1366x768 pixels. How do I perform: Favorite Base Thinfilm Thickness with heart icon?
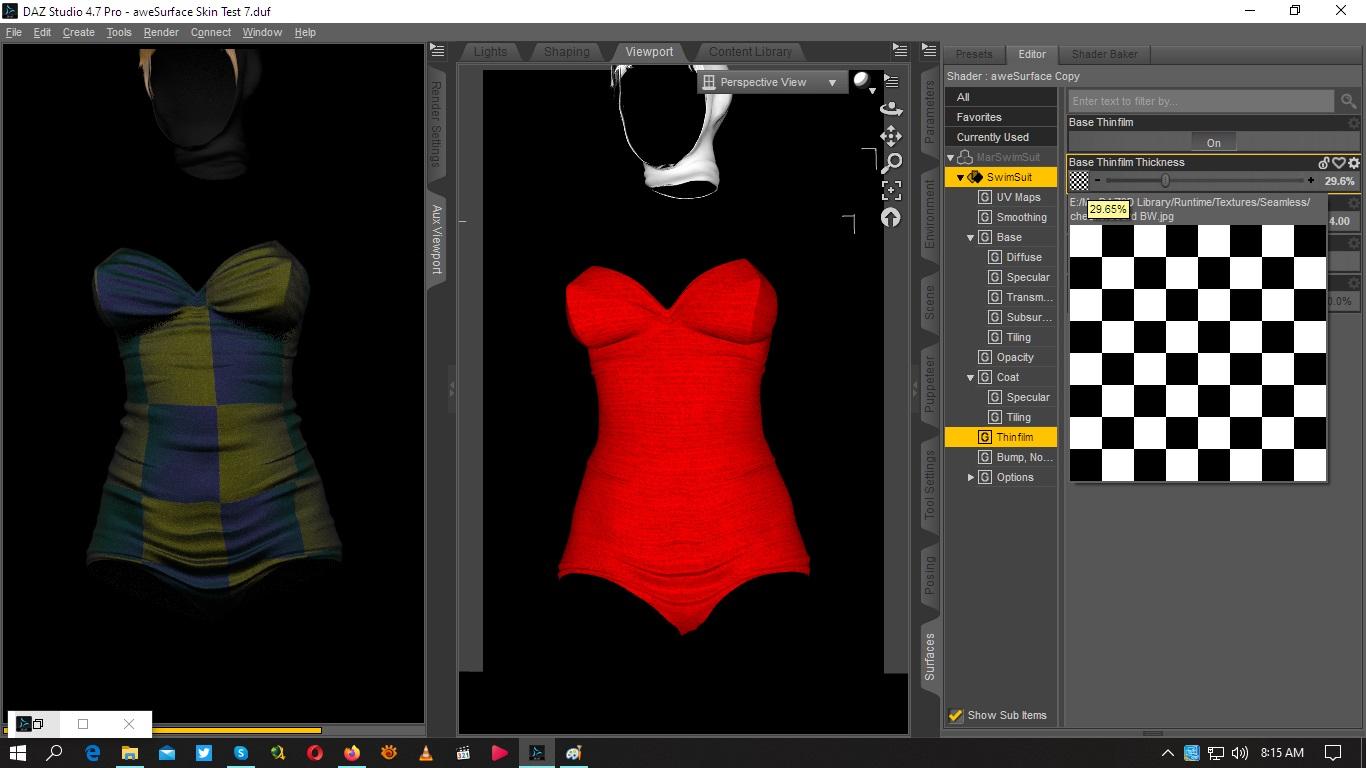(x=1339, y=163)
